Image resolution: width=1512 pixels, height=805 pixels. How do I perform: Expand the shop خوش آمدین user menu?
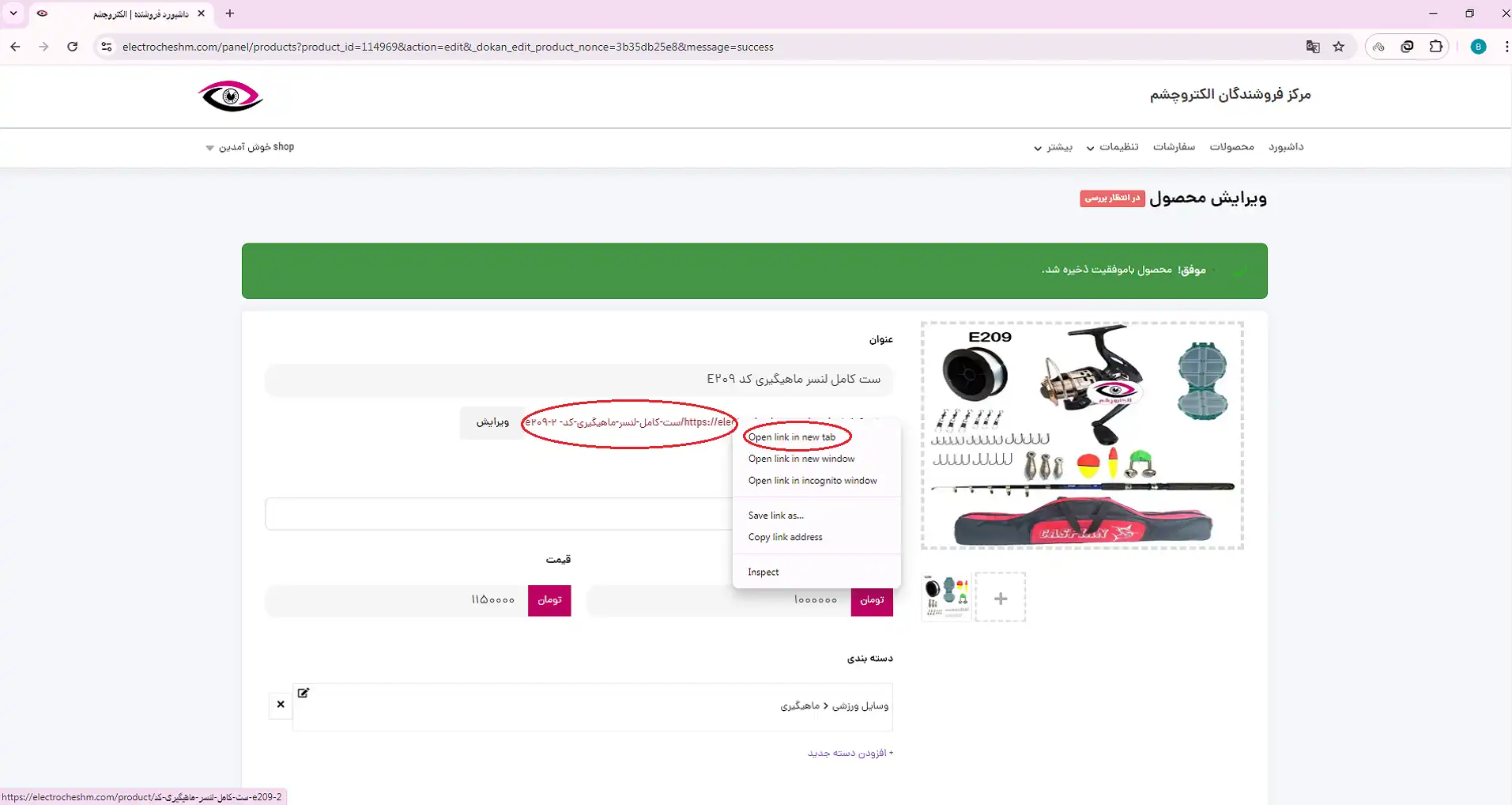250,147
